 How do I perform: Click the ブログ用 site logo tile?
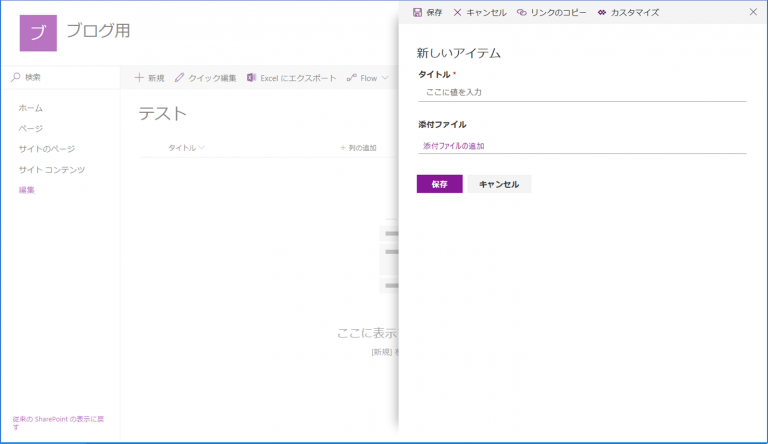(38, 32)
